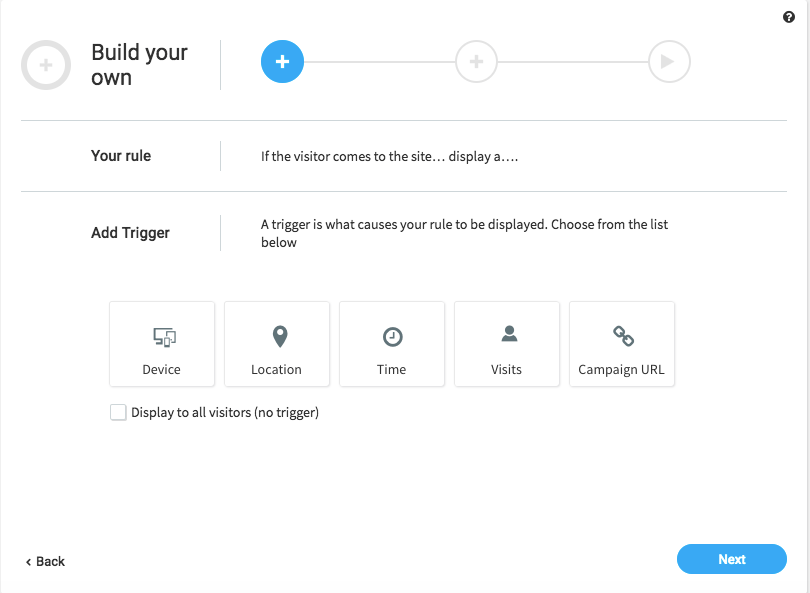The width and height of the screenshot is (810, 593).
Task: Click the Your rule summary text
Action: (389, 157)
